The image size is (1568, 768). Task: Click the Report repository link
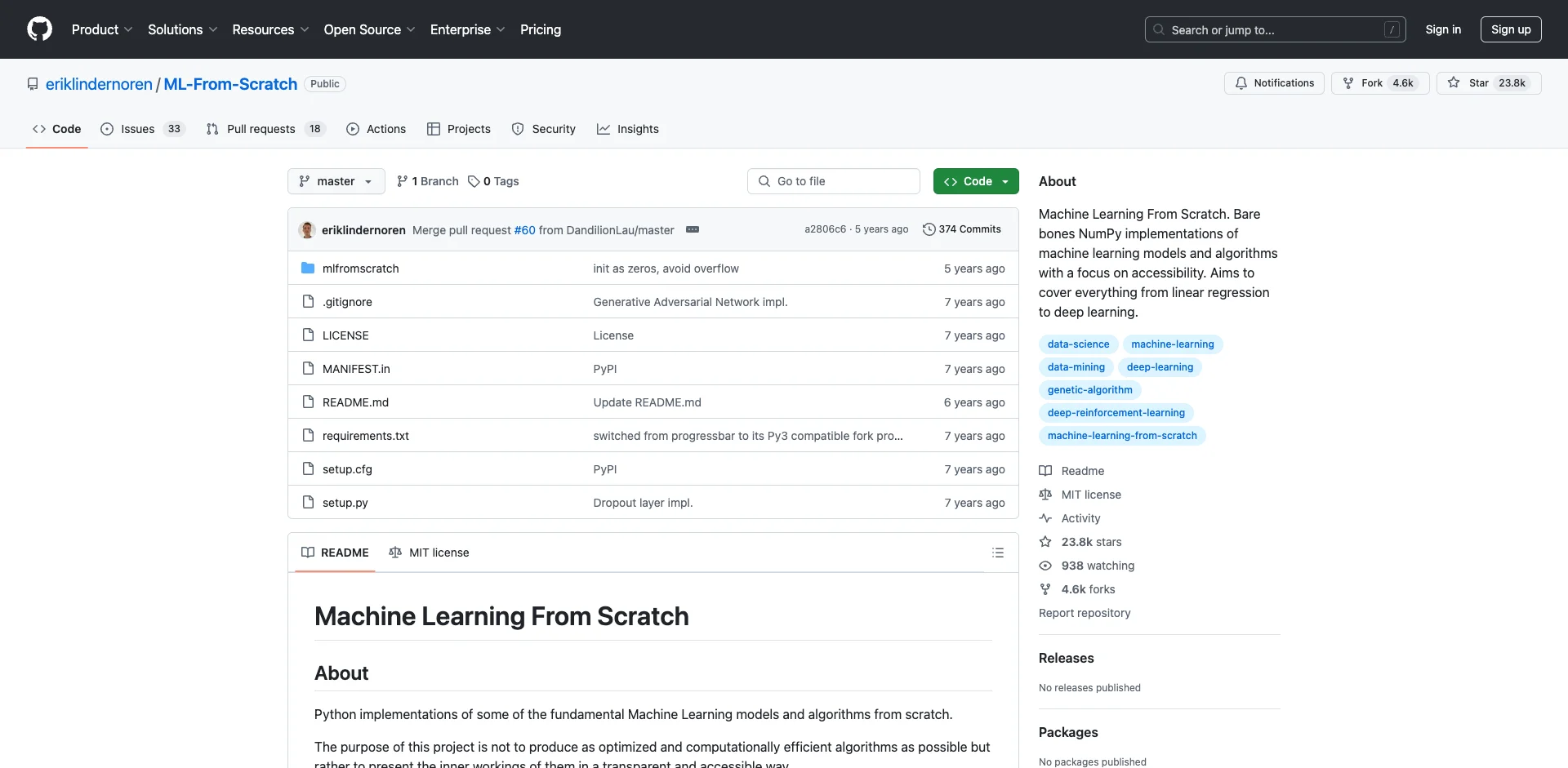[1085, 613]
